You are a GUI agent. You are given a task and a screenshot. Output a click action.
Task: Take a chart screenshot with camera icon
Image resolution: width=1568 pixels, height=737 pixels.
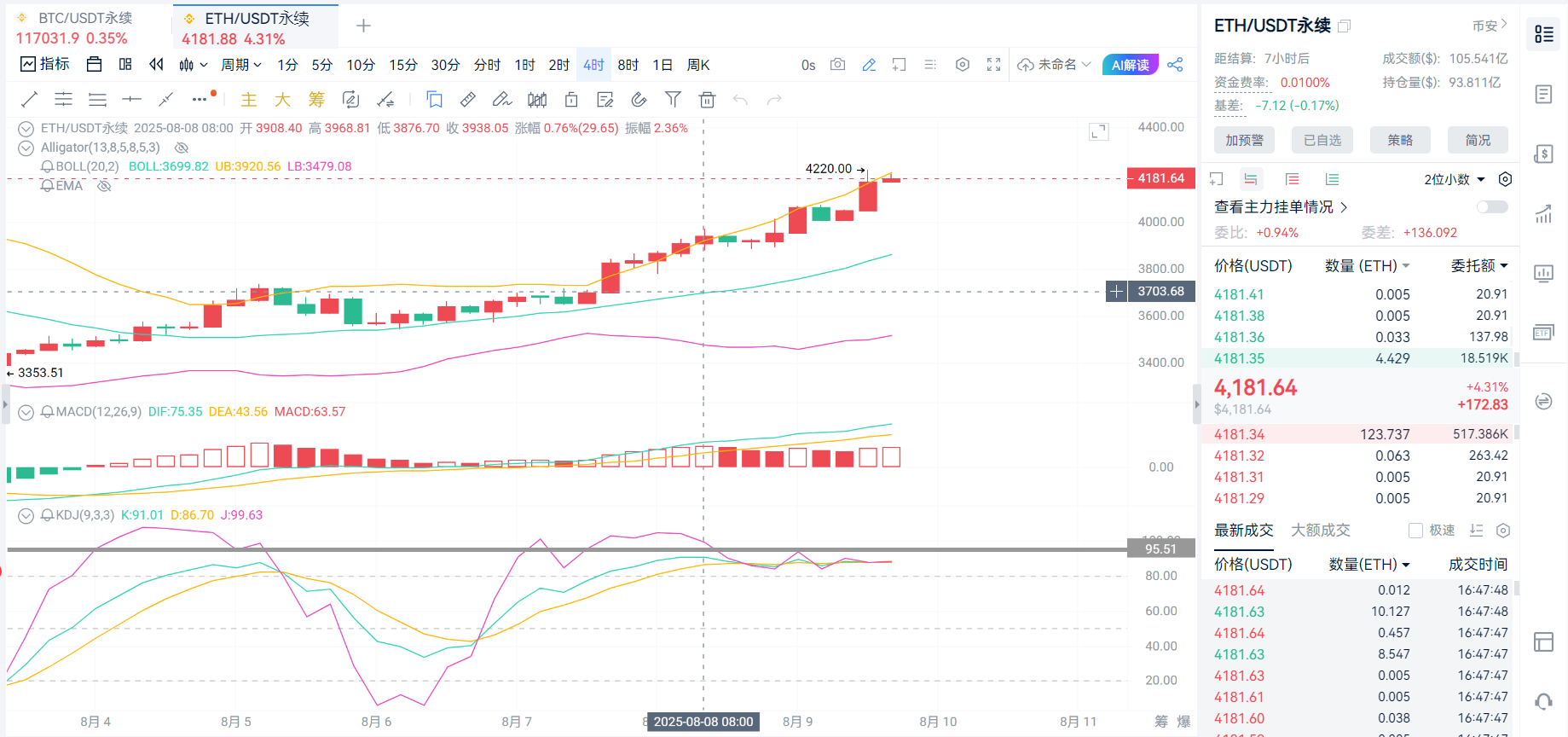point(838,65)
